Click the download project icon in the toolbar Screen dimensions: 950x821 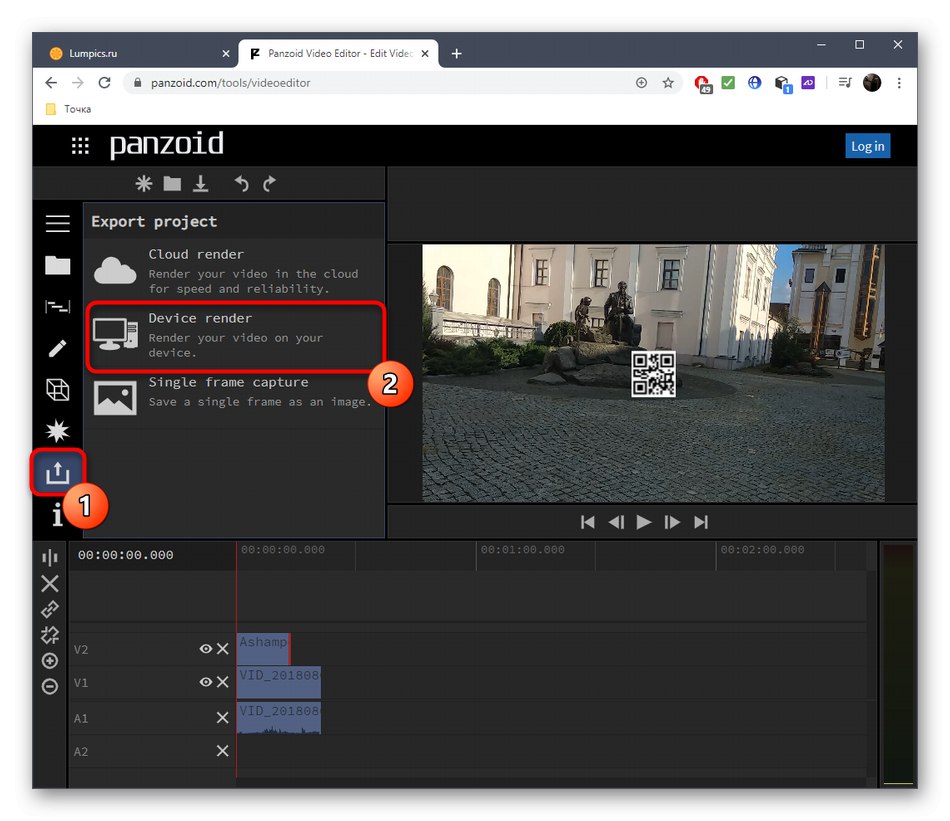201,183
